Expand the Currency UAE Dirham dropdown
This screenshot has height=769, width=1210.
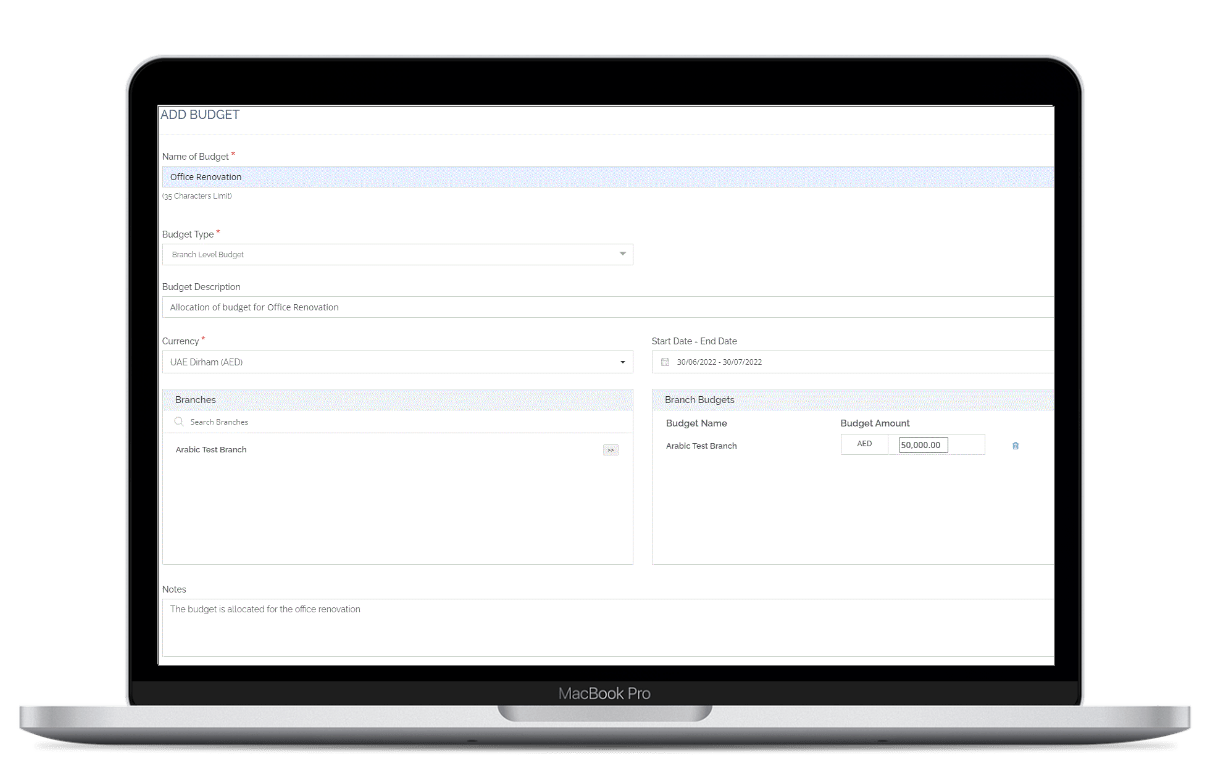(x=397, y=362)
